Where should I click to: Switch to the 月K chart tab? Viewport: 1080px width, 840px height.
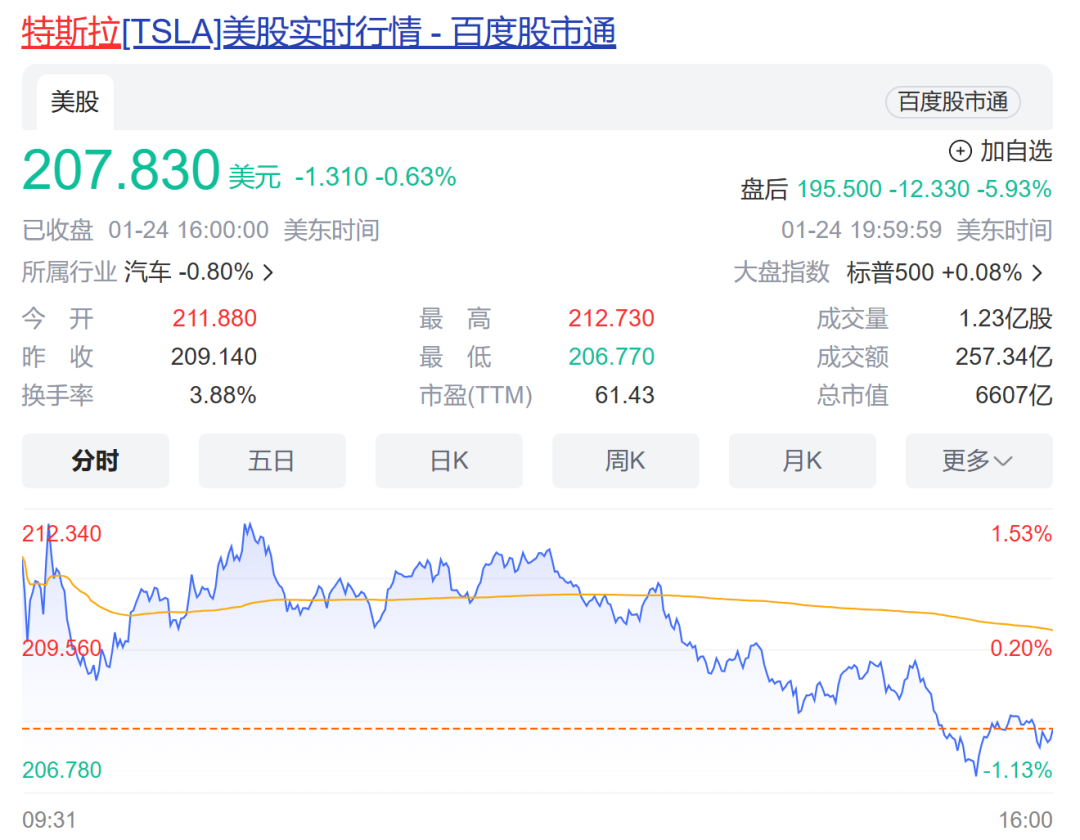click(802, 461)
